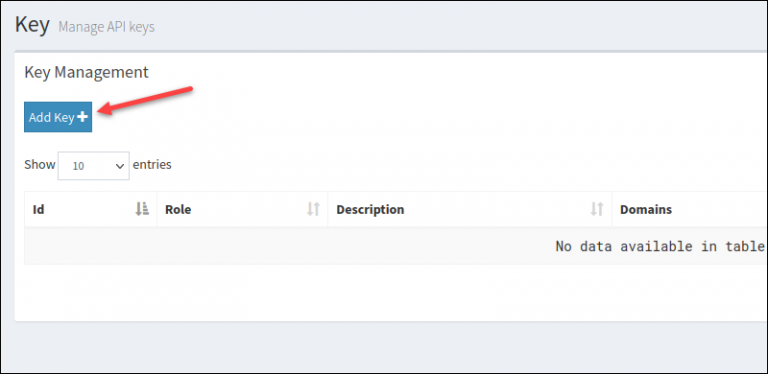Viewport: 768px width, 374px height.
Task: Click the Add Key button
Action: 58,117
